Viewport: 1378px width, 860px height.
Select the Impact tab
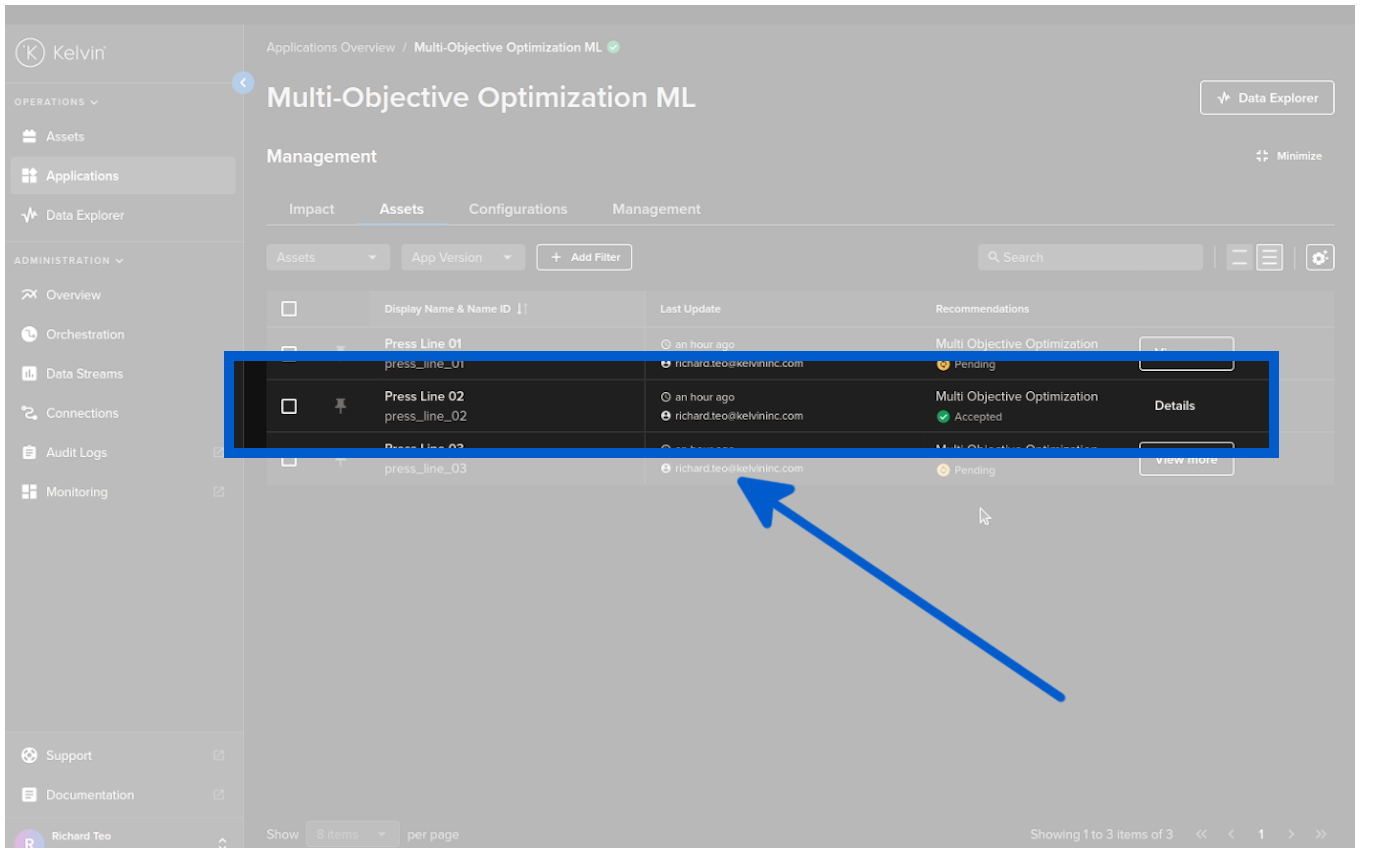[x=311, y=210]
